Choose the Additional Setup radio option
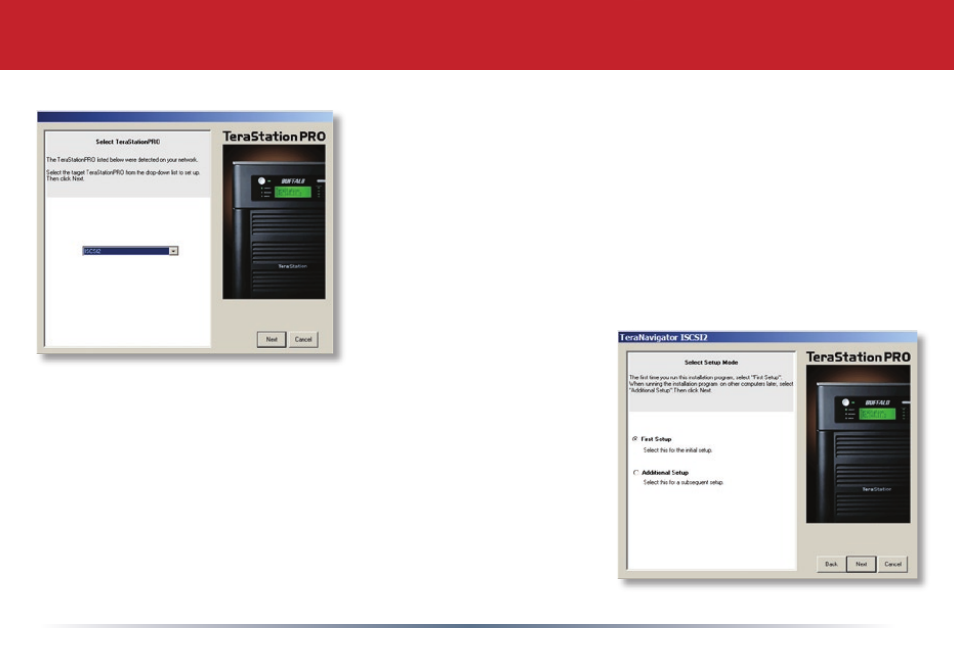Image resolution: width=954 pixels, height=660 pixels. pyautogui.click(x=636, y=472)
